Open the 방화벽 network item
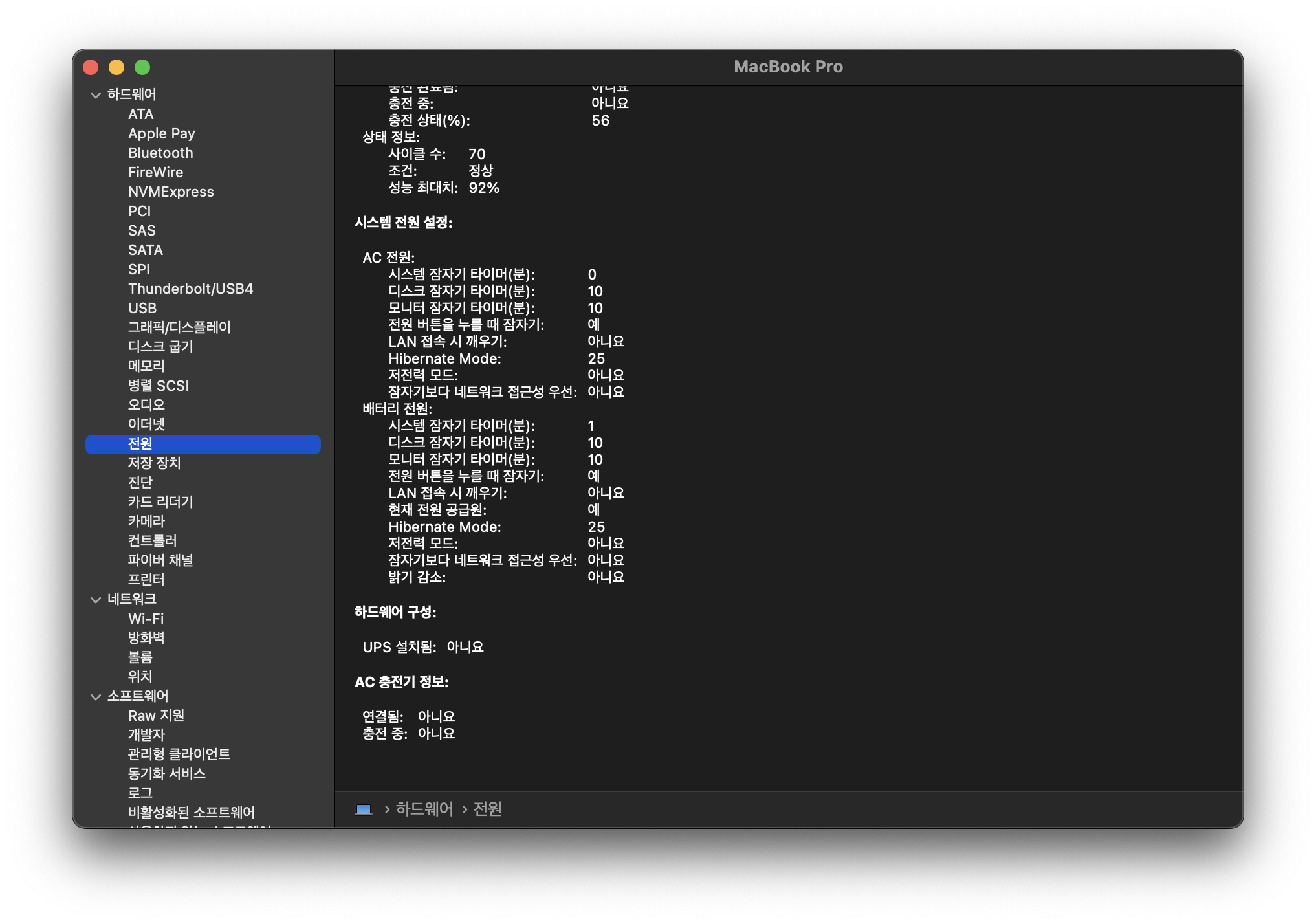This screenshot has height=924, width=1316. (146, 638)
